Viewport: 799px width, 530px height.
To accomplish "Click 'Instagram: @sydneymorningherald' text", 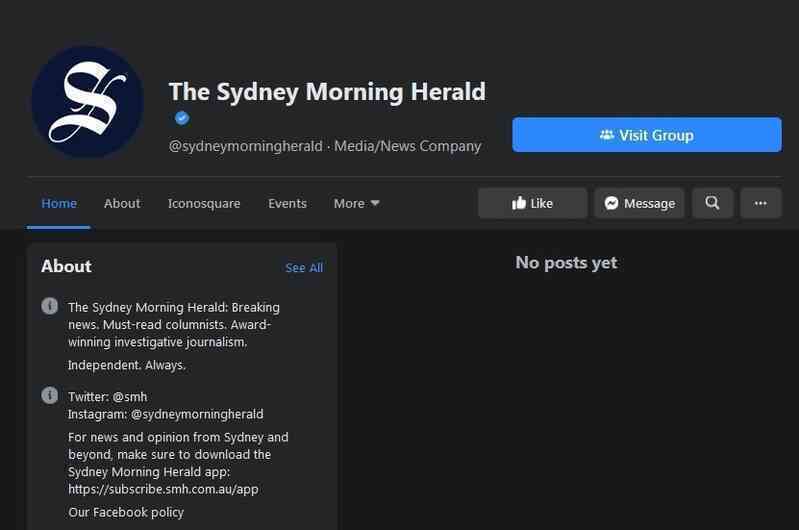I will pos(166,414).
